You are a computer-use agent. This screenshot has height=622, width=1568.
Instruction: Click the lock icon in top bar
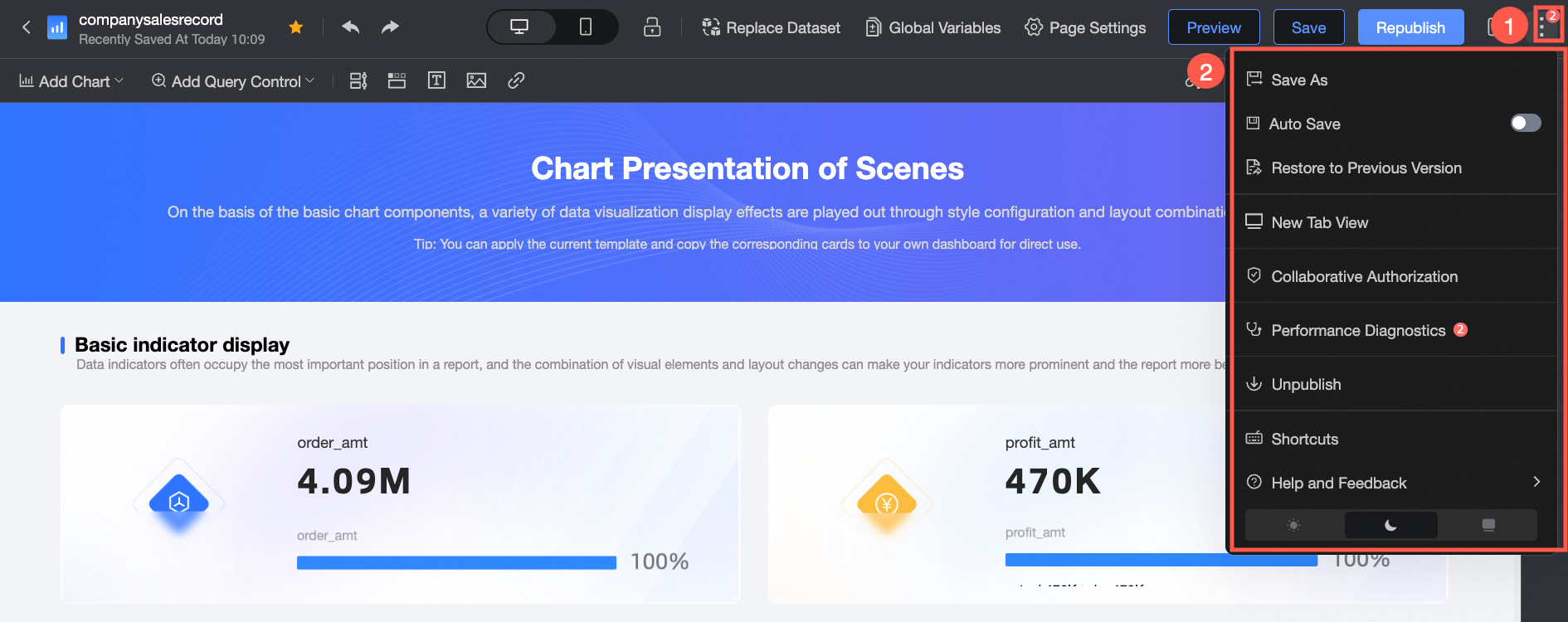(x=652, y=27)
